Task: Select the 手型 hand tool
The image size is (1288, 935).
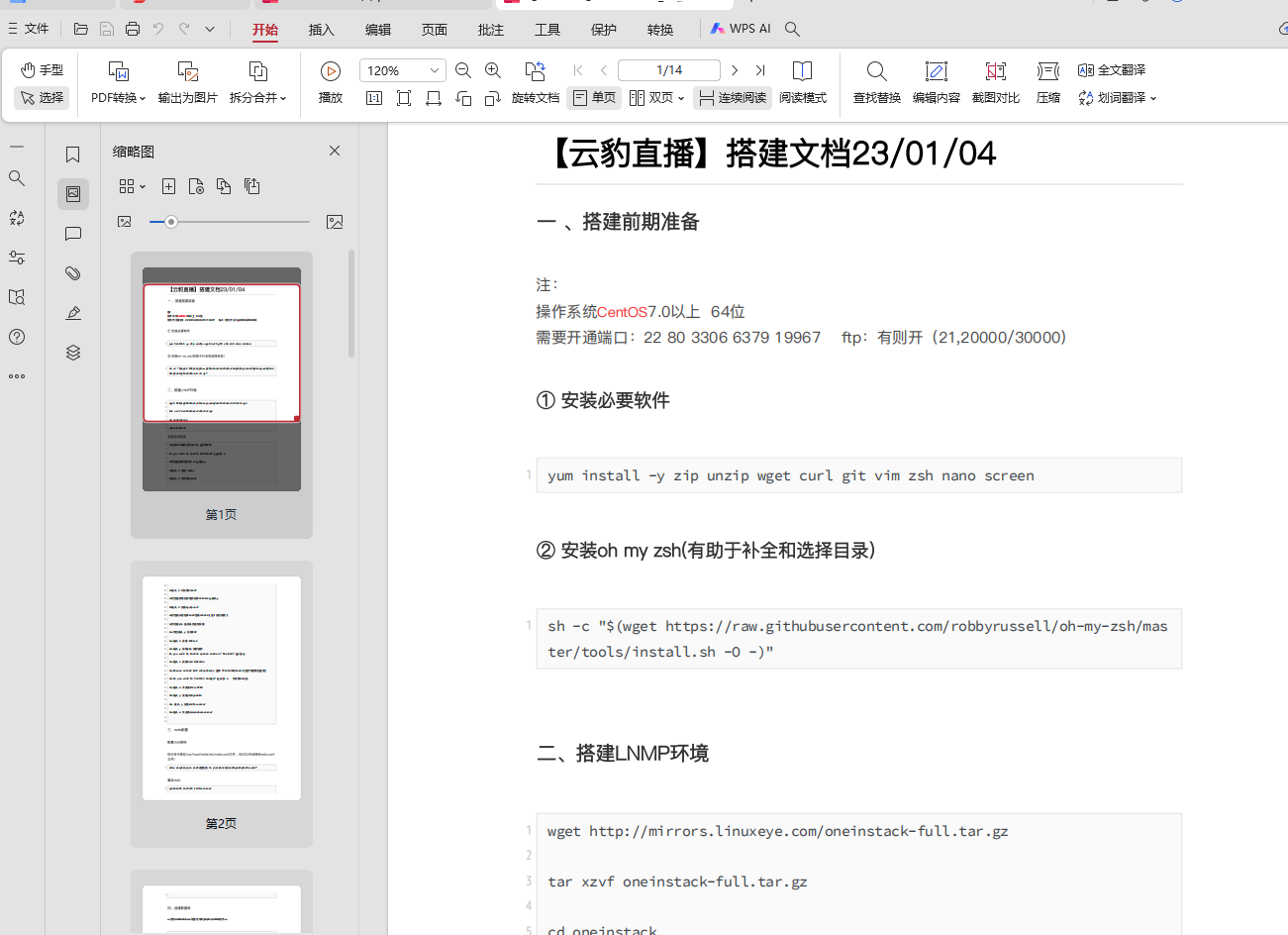Action: pyautogui.click(x=42, y=70)
